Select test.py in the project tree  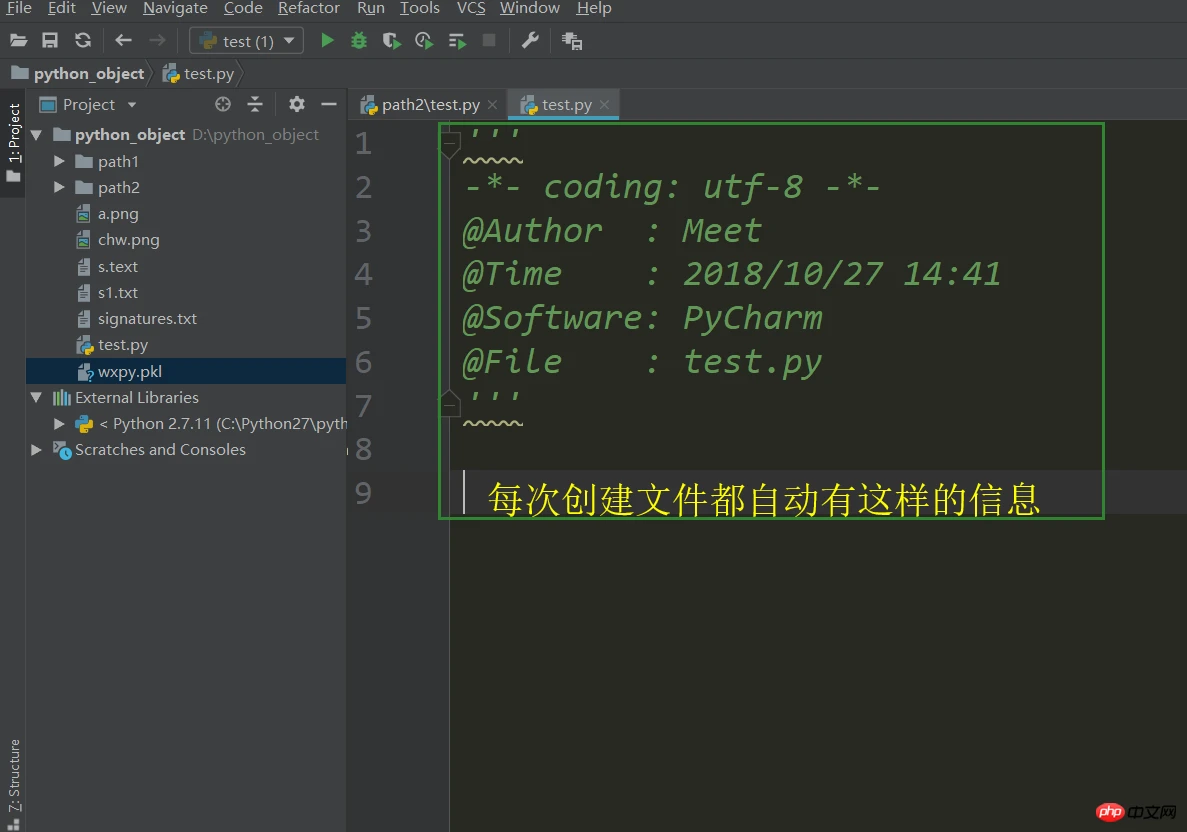(185, 345)
